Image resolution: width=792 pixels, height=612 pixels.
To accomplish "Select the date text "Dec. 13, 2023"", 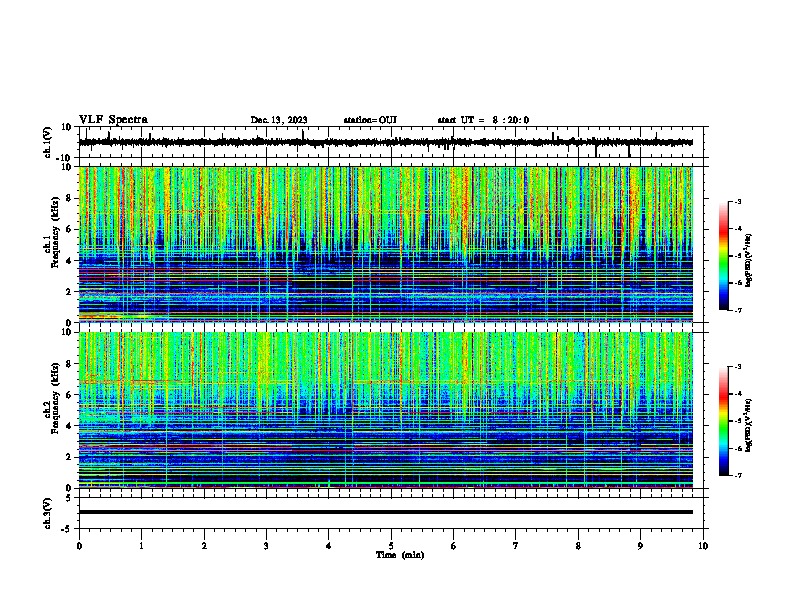I will pos(279,120).
